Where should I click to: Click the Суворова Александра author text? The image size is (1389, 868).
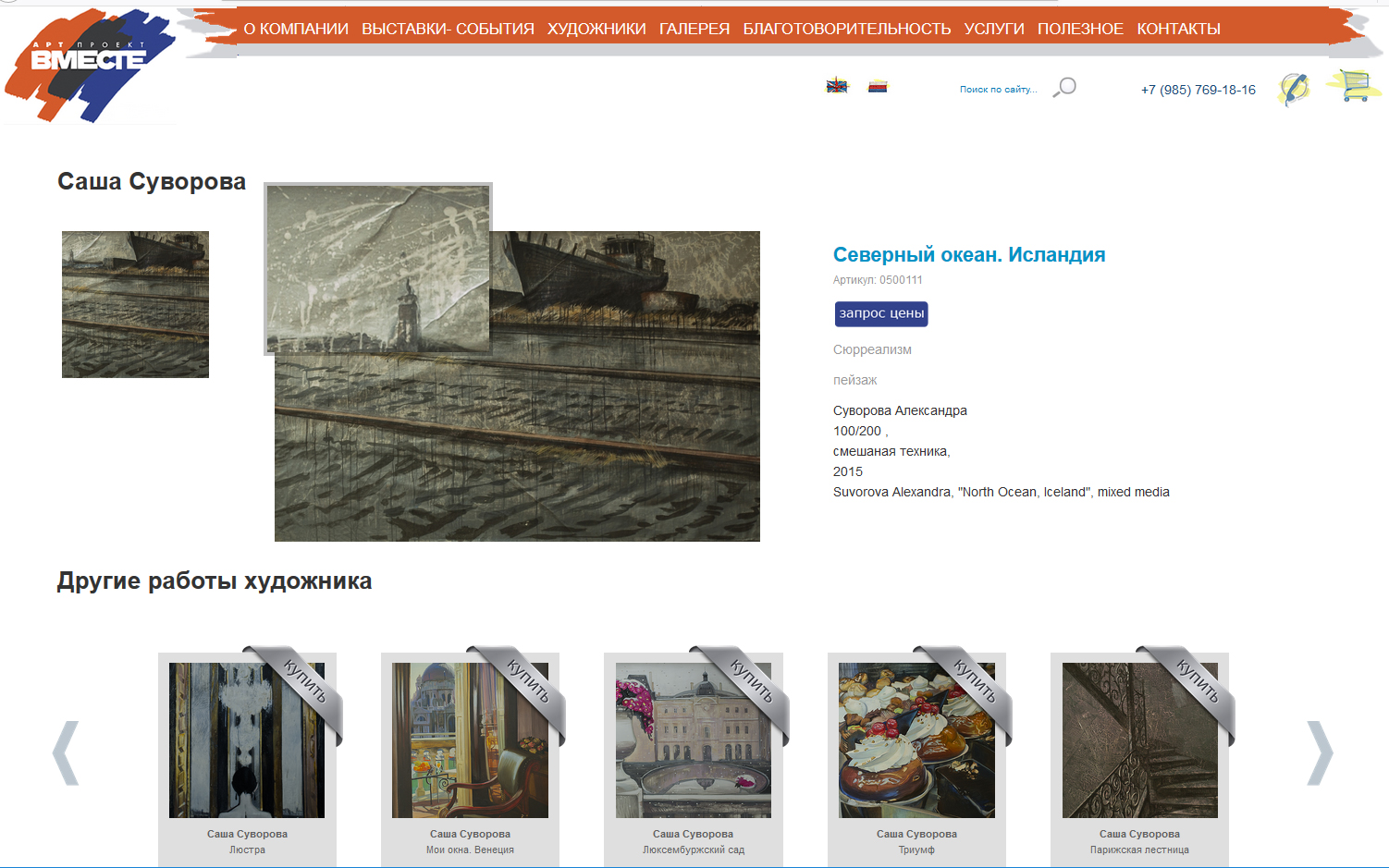[900, 410]
